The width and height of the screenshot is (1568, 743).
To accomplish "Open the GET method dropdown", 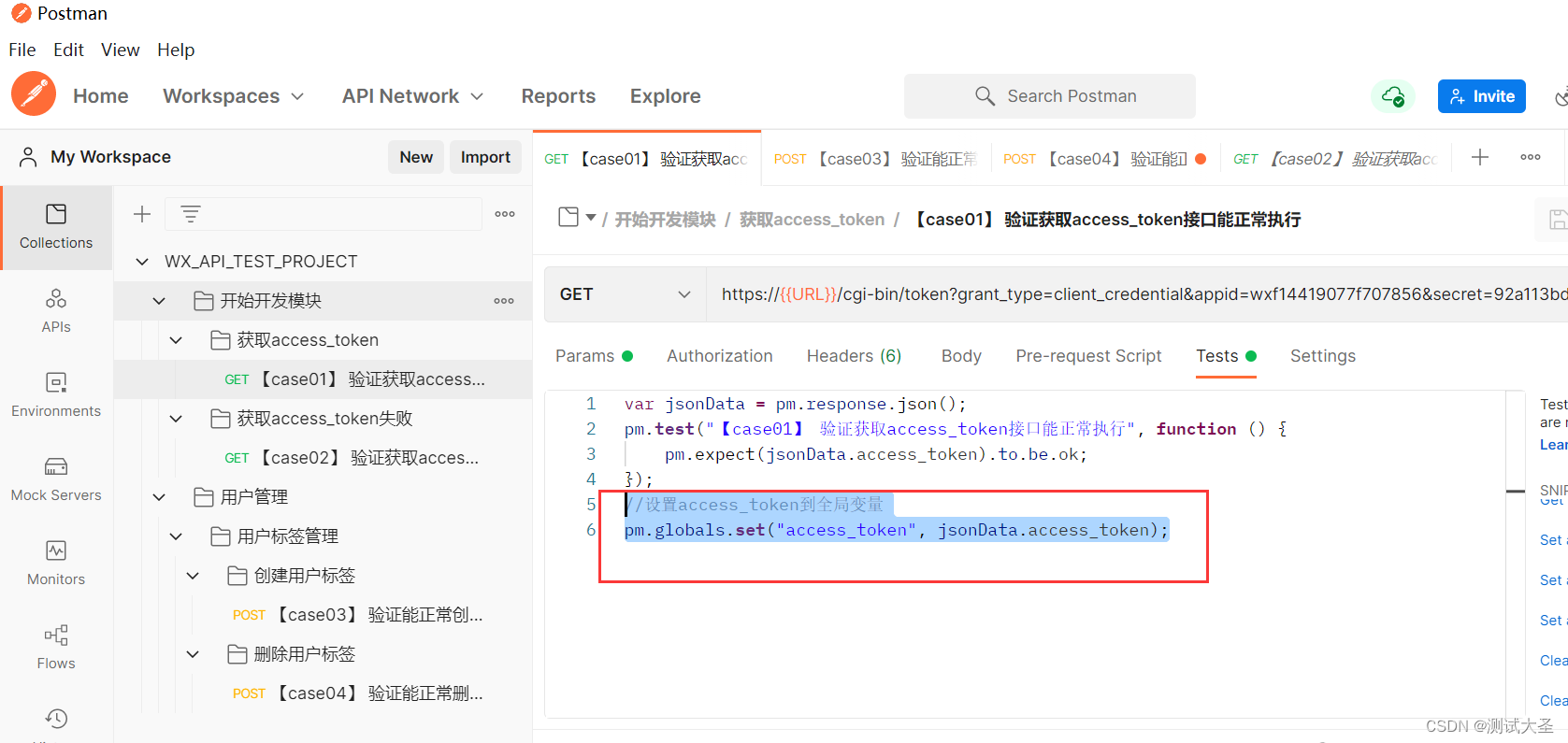I will 626,294.
